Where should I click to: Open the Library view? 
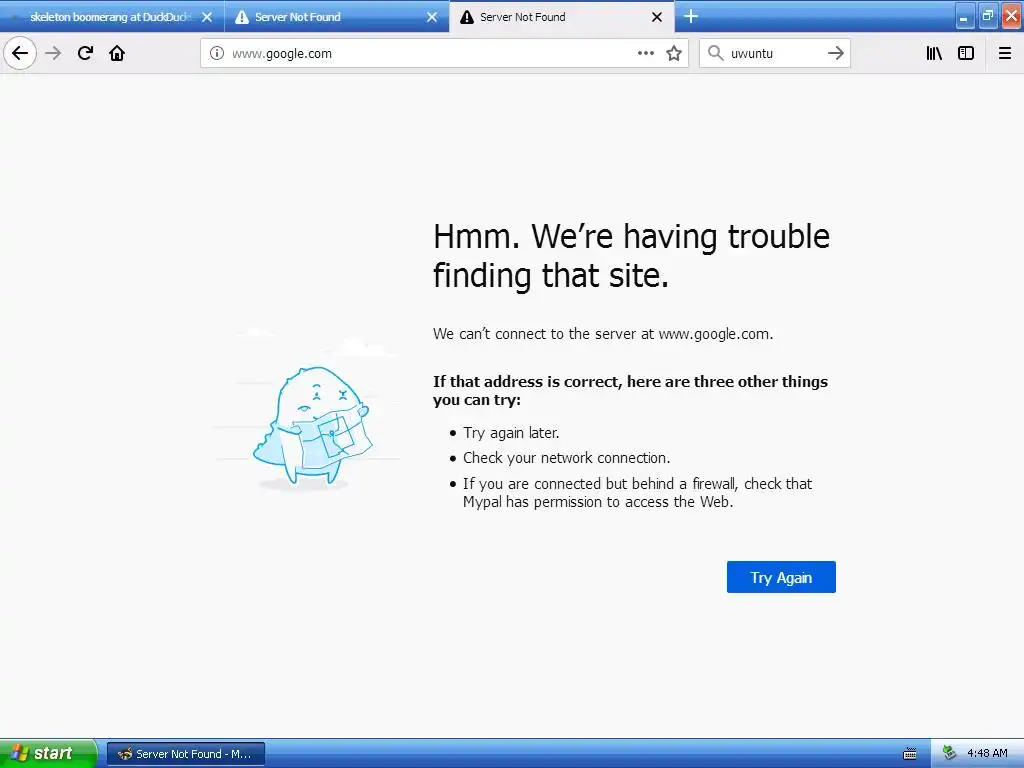tap(934, 53)
